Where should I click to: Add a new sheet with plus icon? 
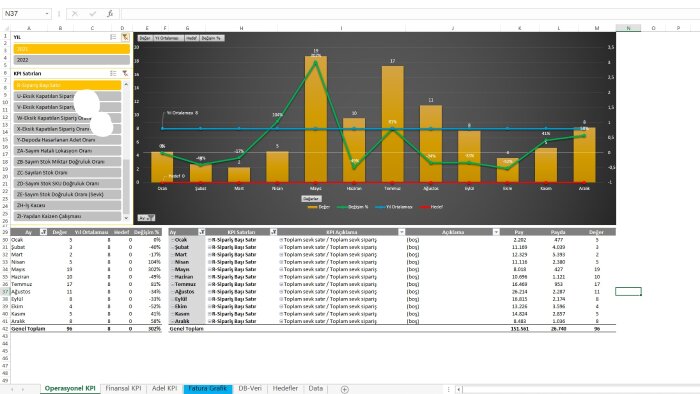point(345,390)
